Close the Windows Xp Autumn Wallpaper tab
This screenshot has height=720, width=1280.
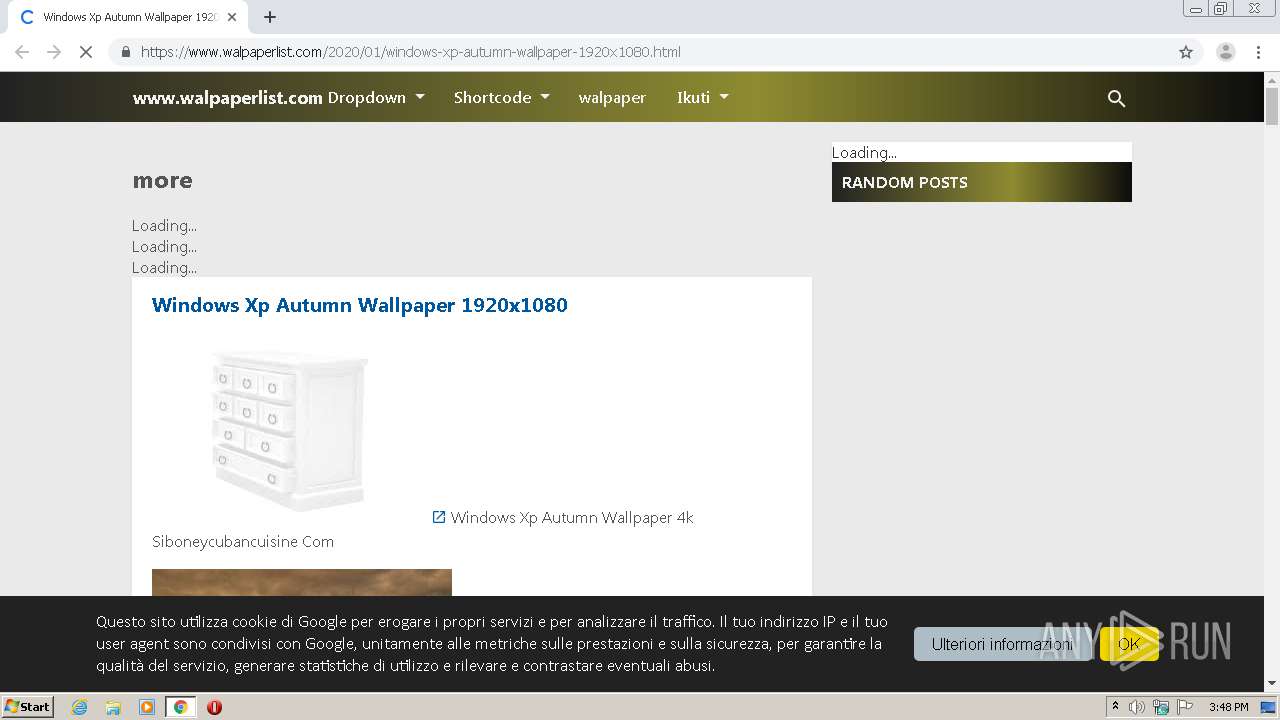pos(232,17)
